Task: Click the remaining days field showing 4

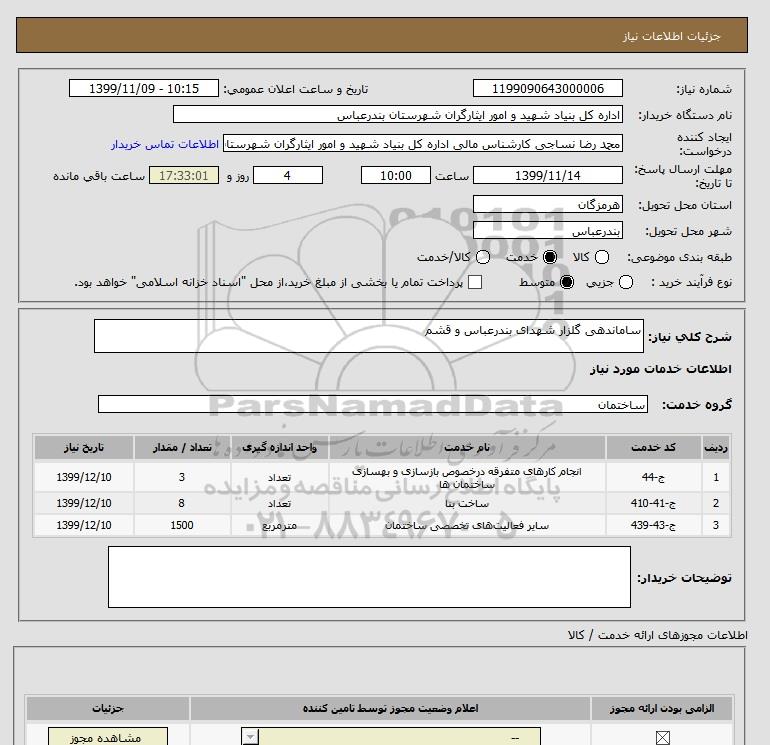Action: click(288, 175)
